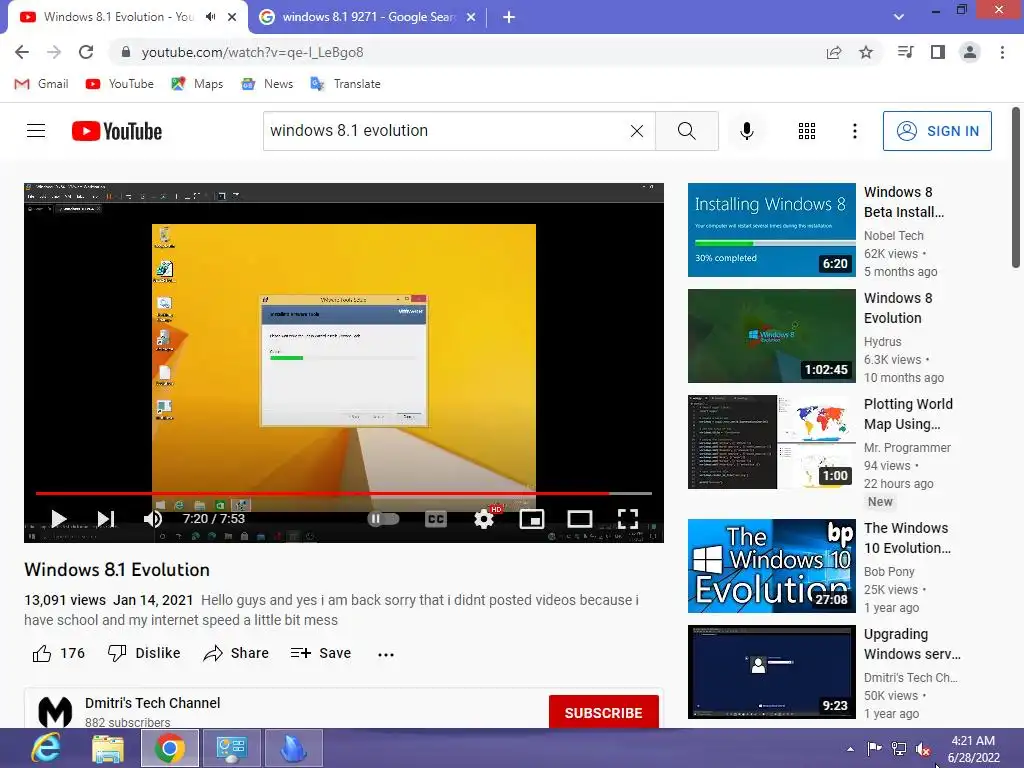1024x768 pixels.
Task: Open Upgrading Windows server video title
Action: point(912,644)
